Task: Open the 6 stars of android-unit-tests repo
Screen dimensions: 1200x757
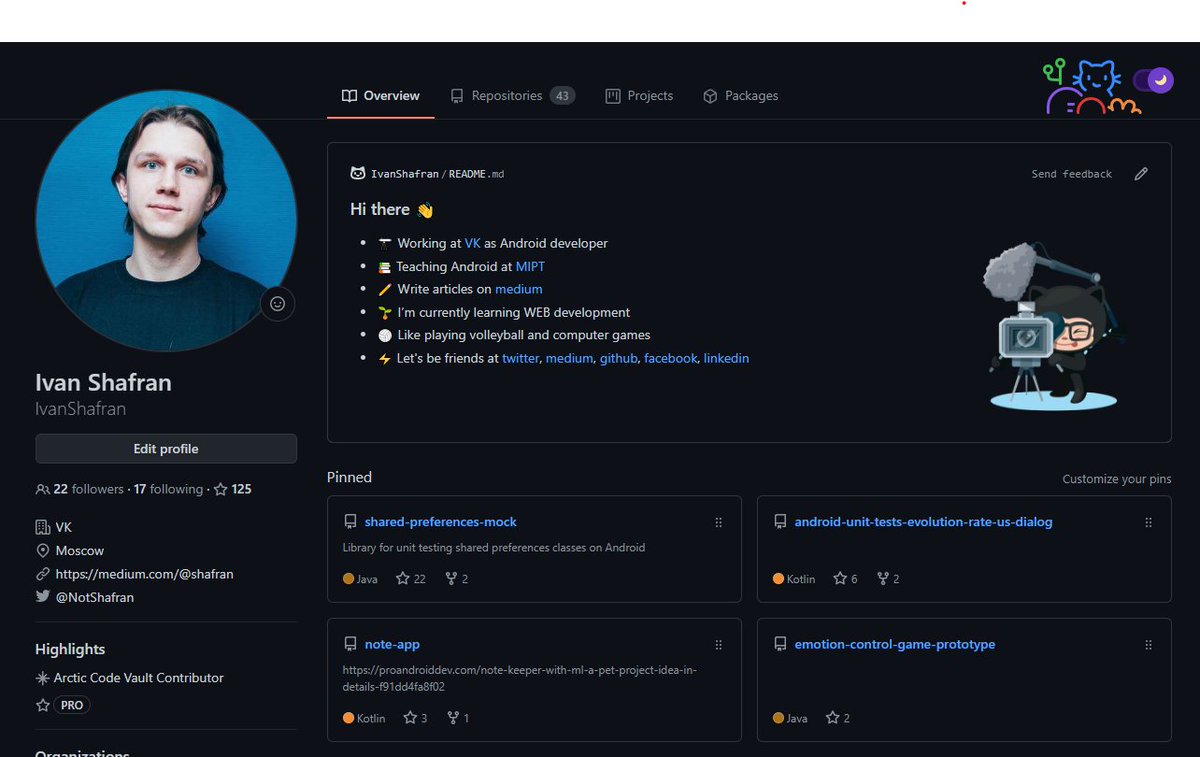Action: click(x=845, y=579)
